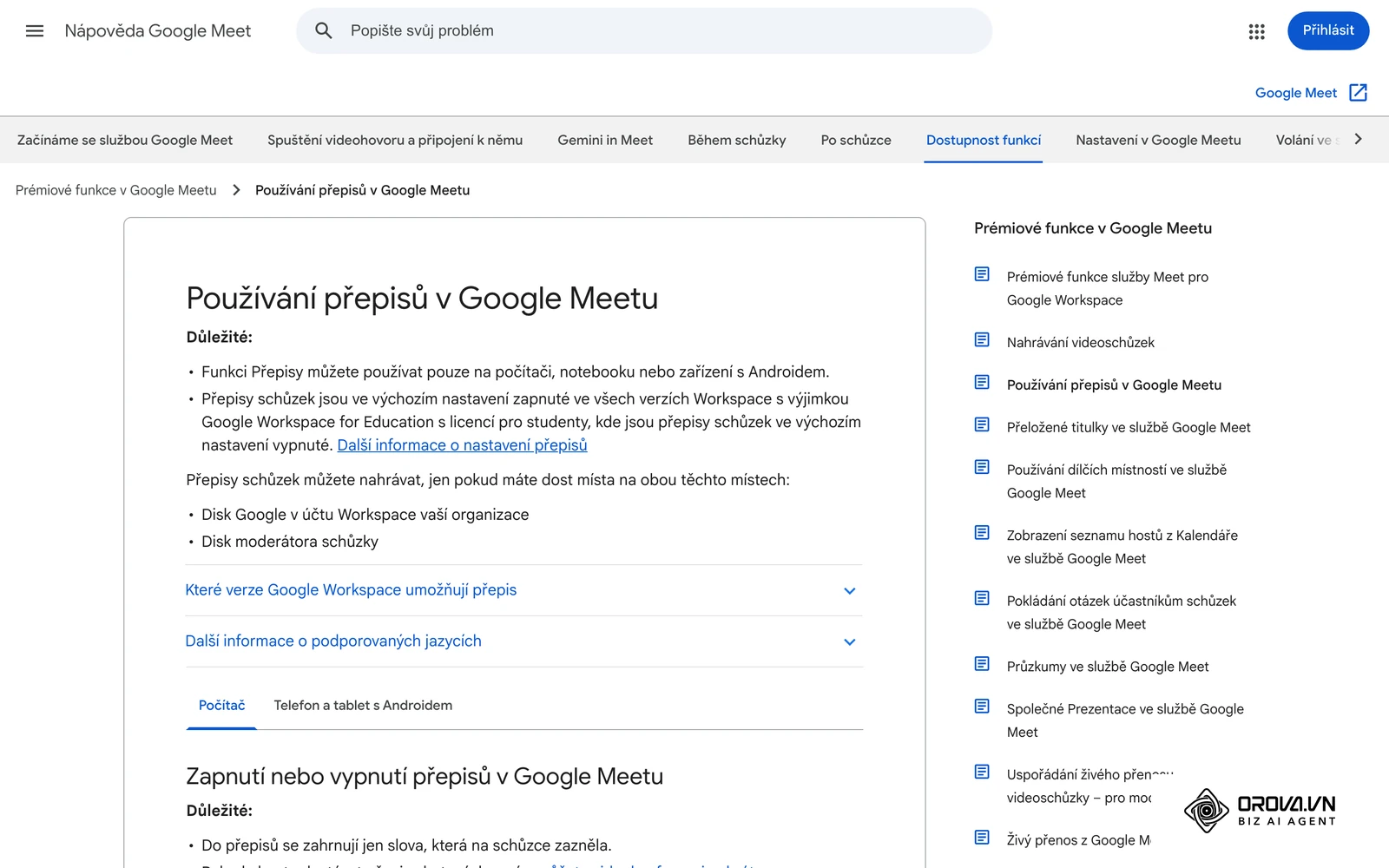1389x868 pixels.
Task: Click article icon beside Používání přepisů sidebar entry
Action: click(x=982, y=383)
